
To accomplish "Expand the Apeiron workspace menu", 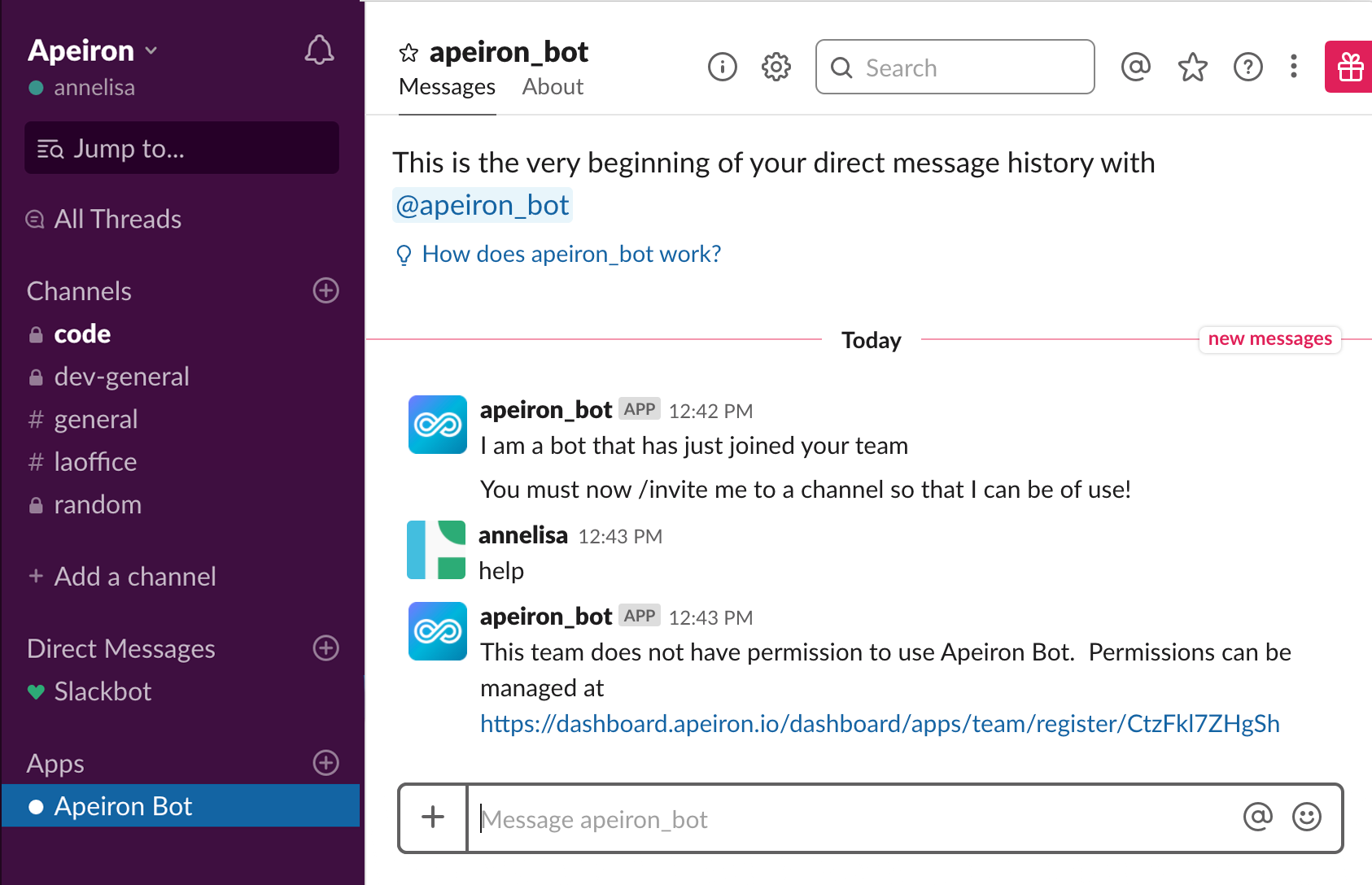I will pyautogui.click(x=93, y=50).
